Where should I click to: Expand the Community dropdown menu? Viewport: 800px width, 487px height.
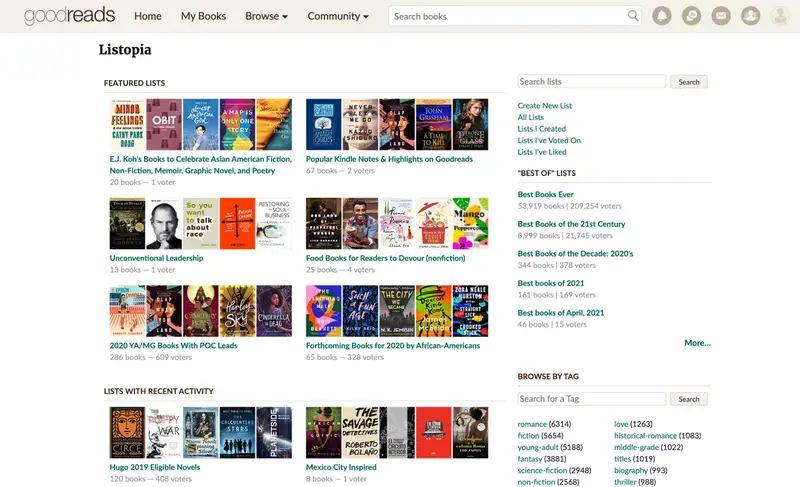pyautogui.click(x=338, y=16)
